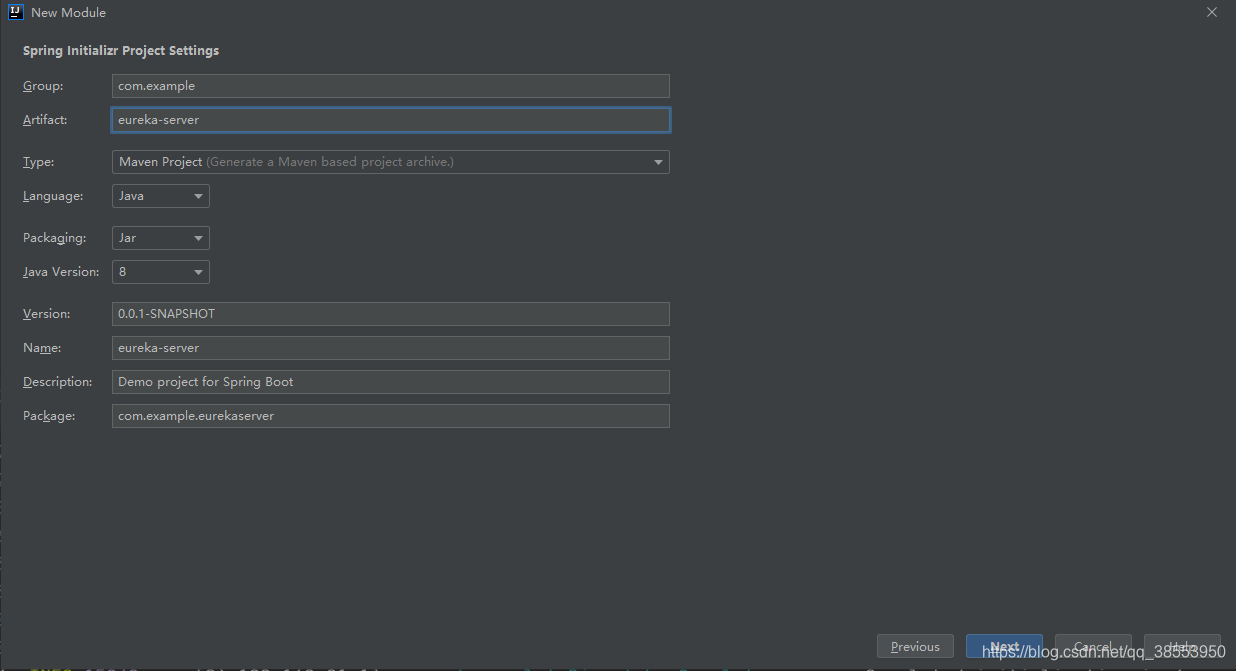Viewport: 1236px width, 671px height.
Task: Click the Type label
Action: point(39,162)
